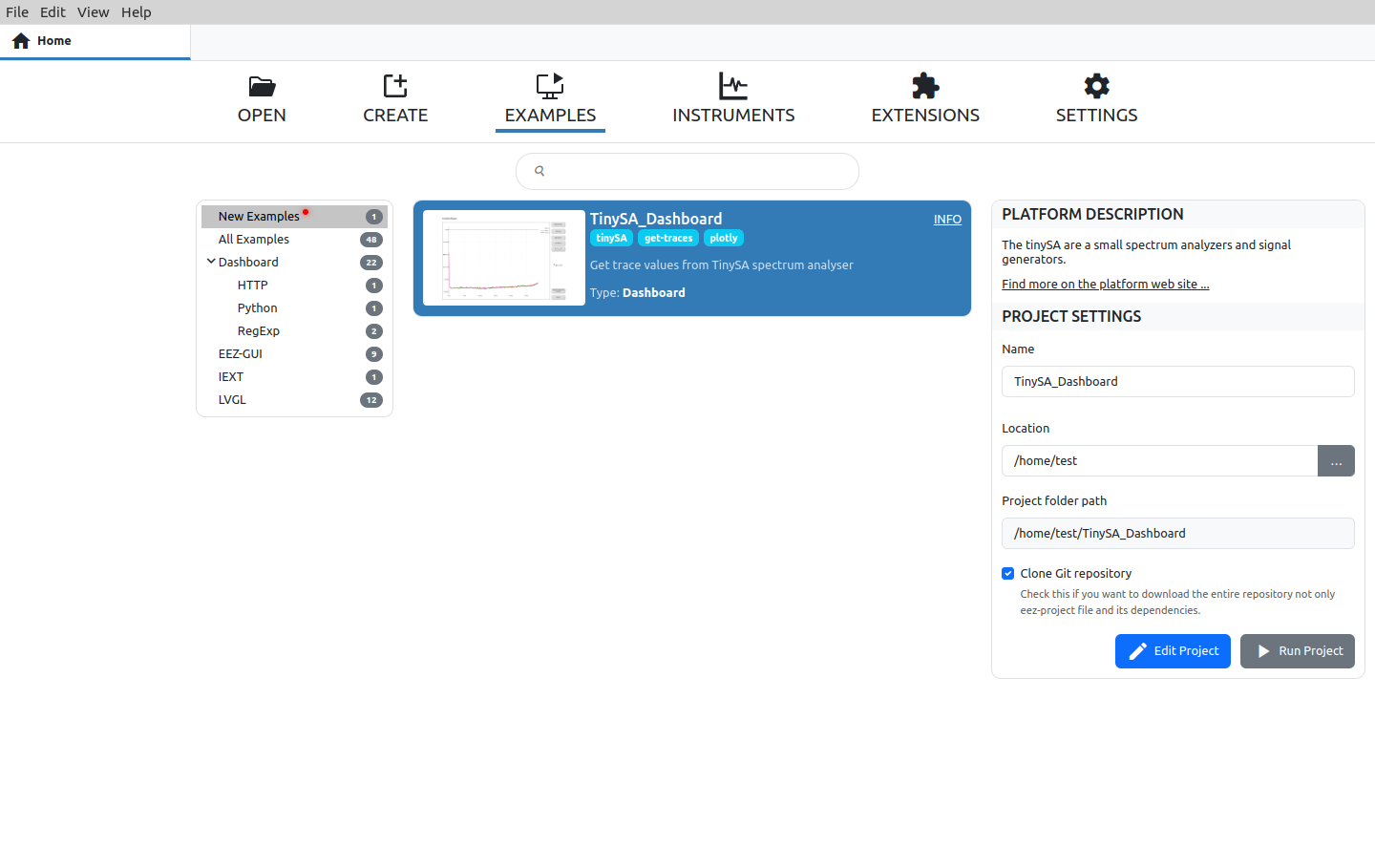Select the EXAMPLES monitor icon
The width and height of the screenshot is (1375, 868).
click(x=550, y=86)
